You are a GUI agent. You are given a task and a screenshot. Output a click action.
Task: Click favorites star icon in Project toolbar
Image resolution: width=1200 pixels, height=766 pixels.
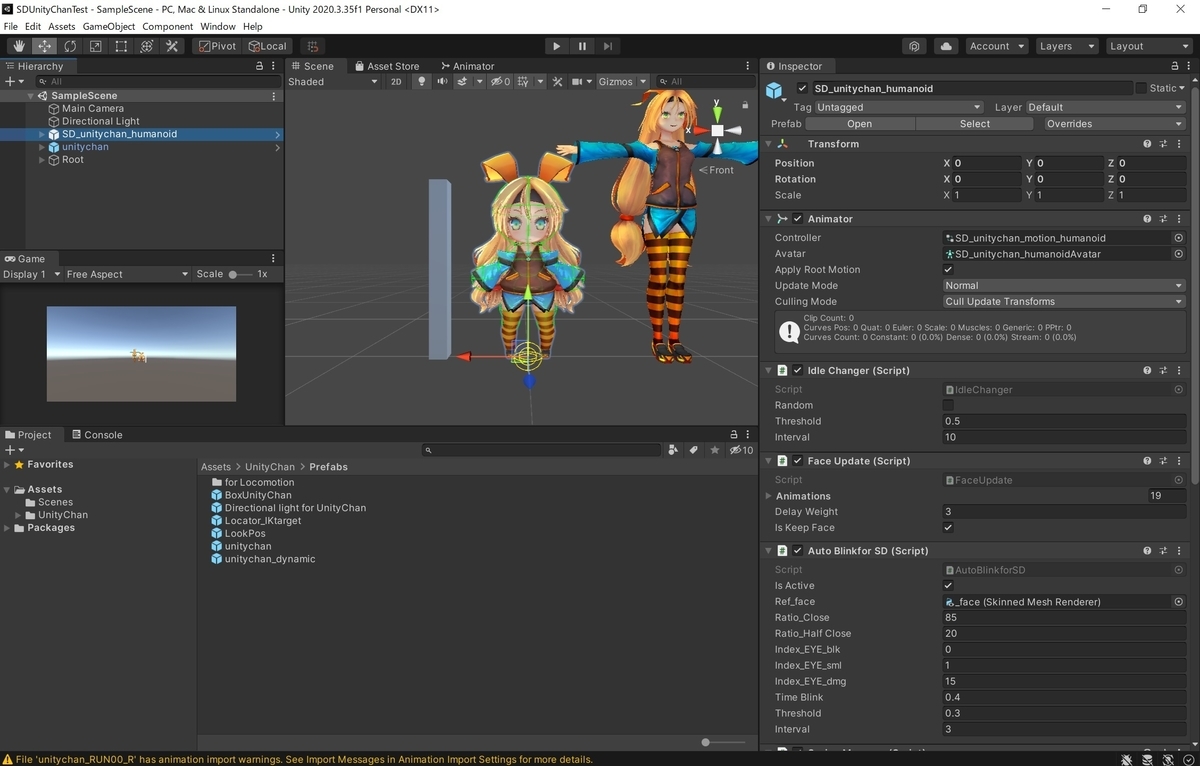coord(714,450)
